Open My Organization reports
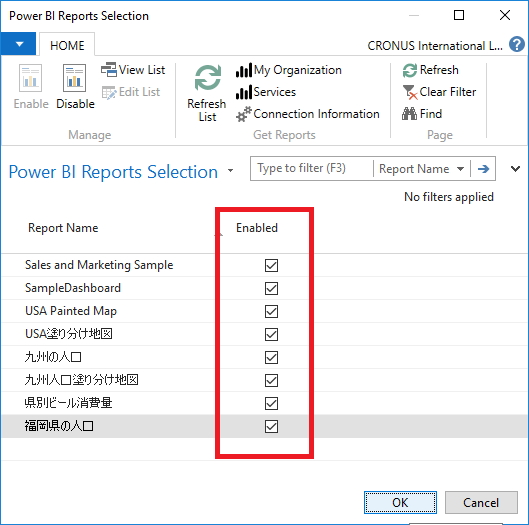This screenshot has height=525, width=529. 288,70
